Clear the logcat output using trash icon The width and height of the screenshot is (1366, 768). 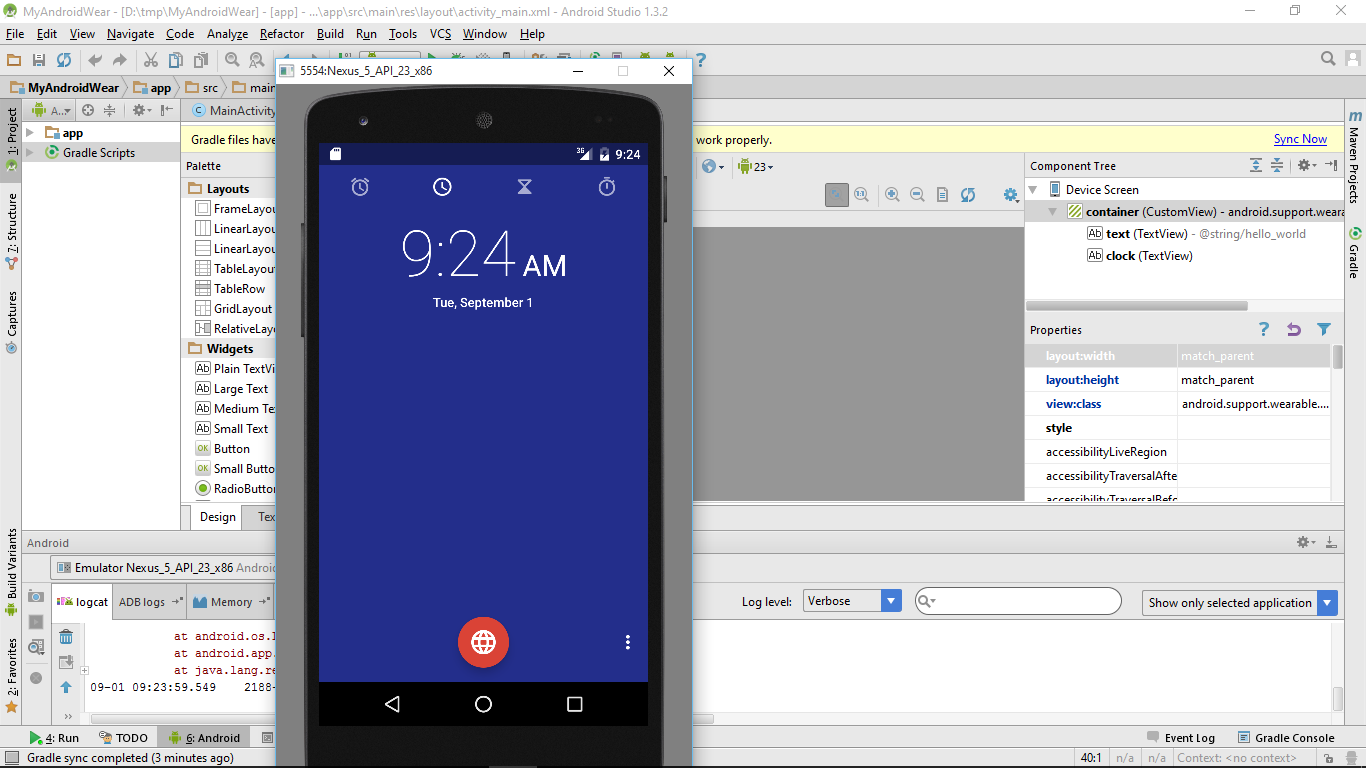(x=66, y=636)
